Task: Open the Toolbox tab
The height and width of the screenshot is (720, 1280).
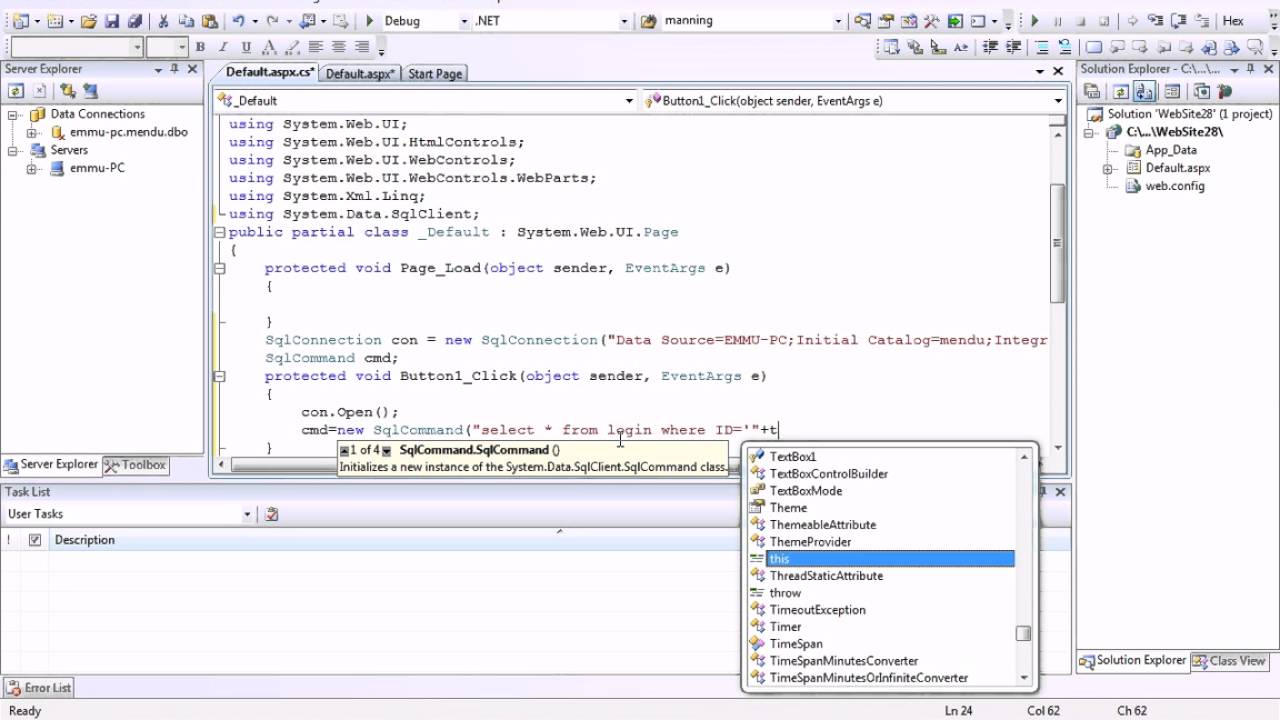Action: tap(135, 465)
